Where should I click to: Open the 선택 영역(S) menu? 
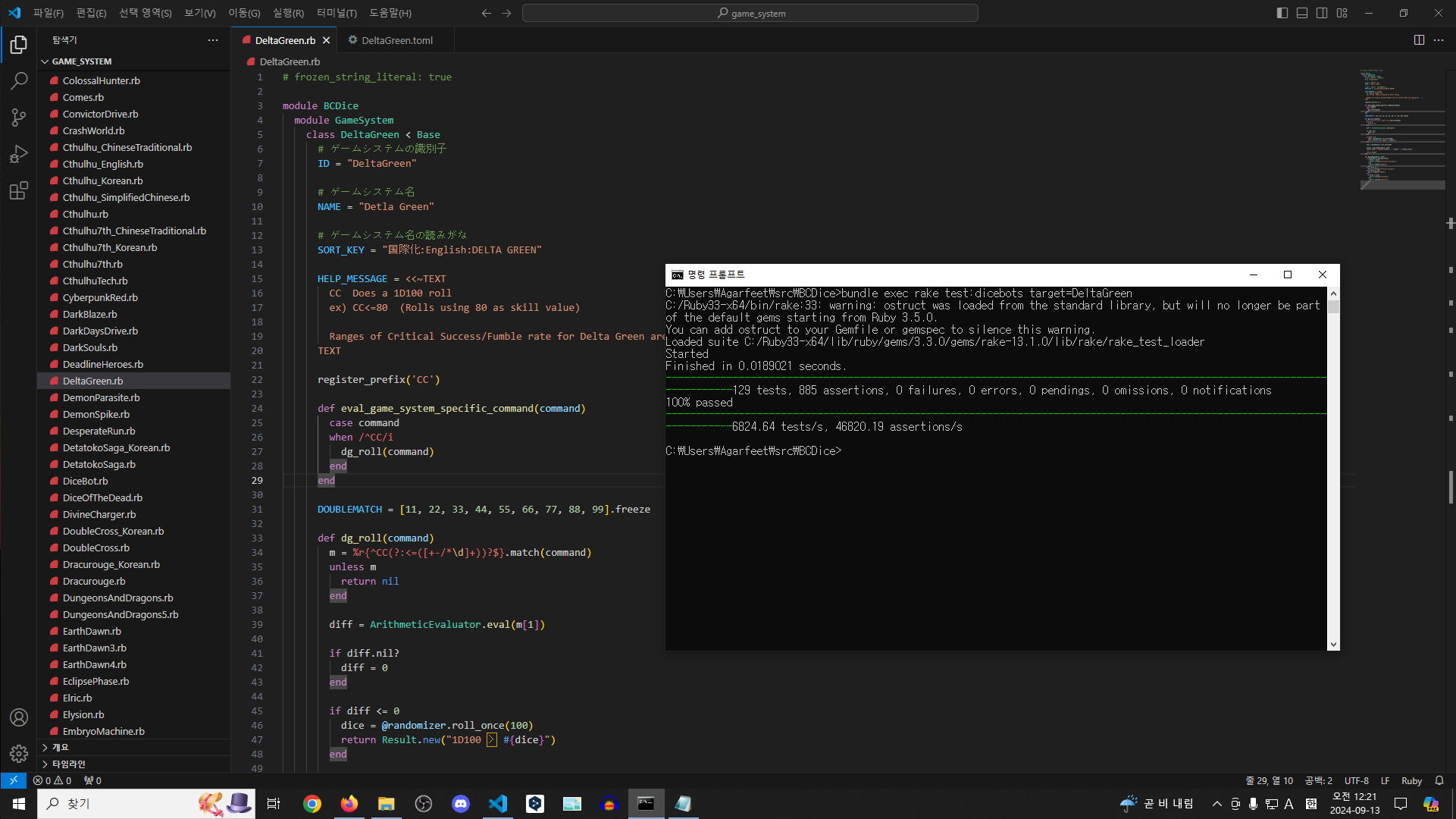145,13
